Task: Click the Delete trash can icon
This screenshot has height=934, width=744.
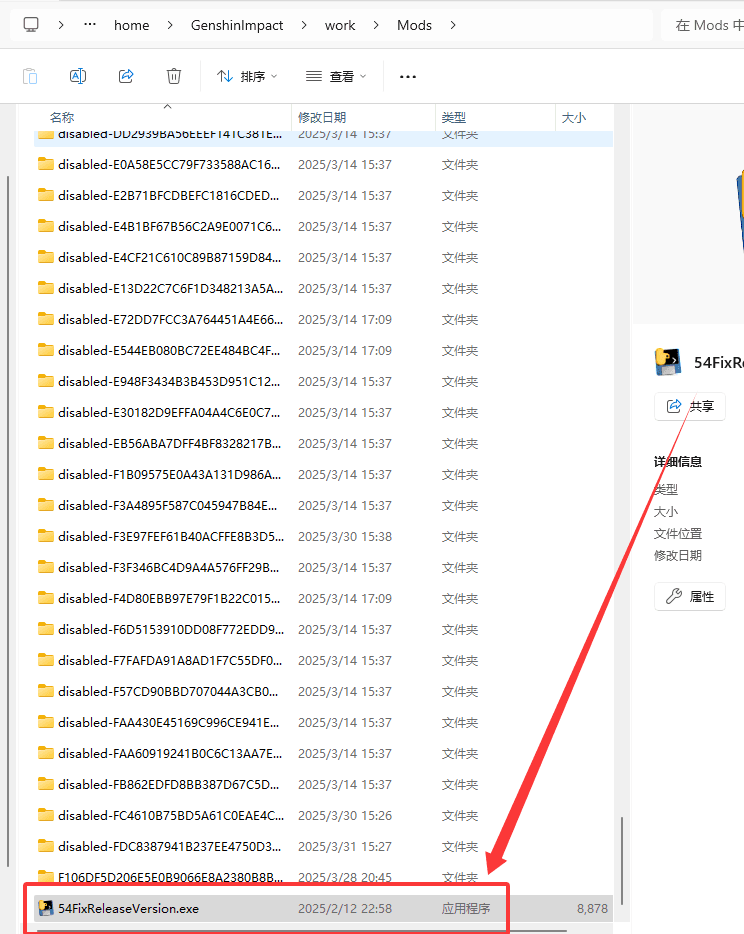Action: [174, 76]
